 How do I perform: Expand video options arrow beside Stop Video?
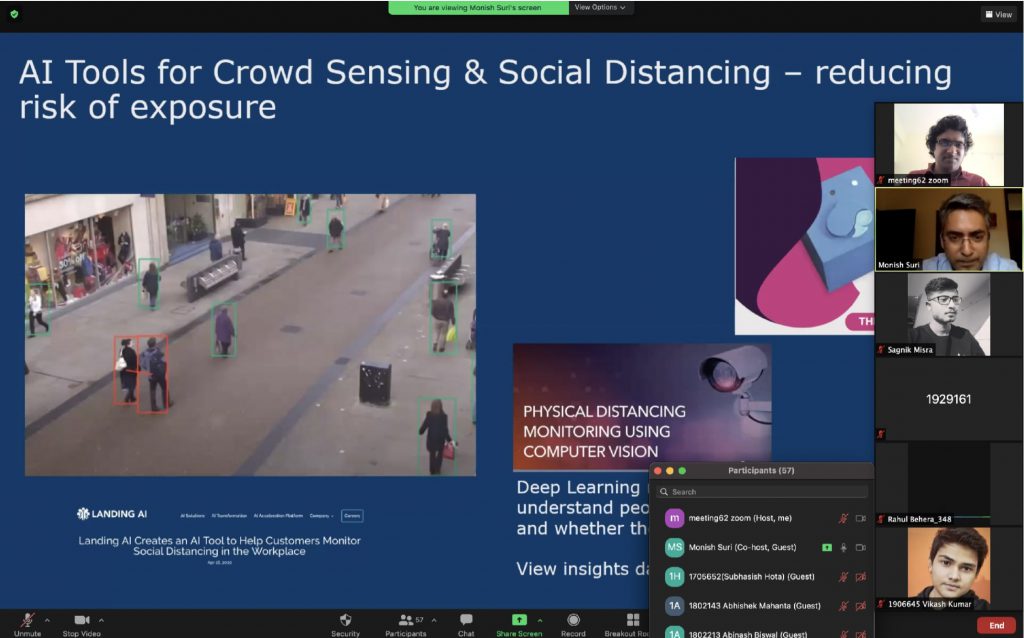pyautogui.click(x=101, y=620)
